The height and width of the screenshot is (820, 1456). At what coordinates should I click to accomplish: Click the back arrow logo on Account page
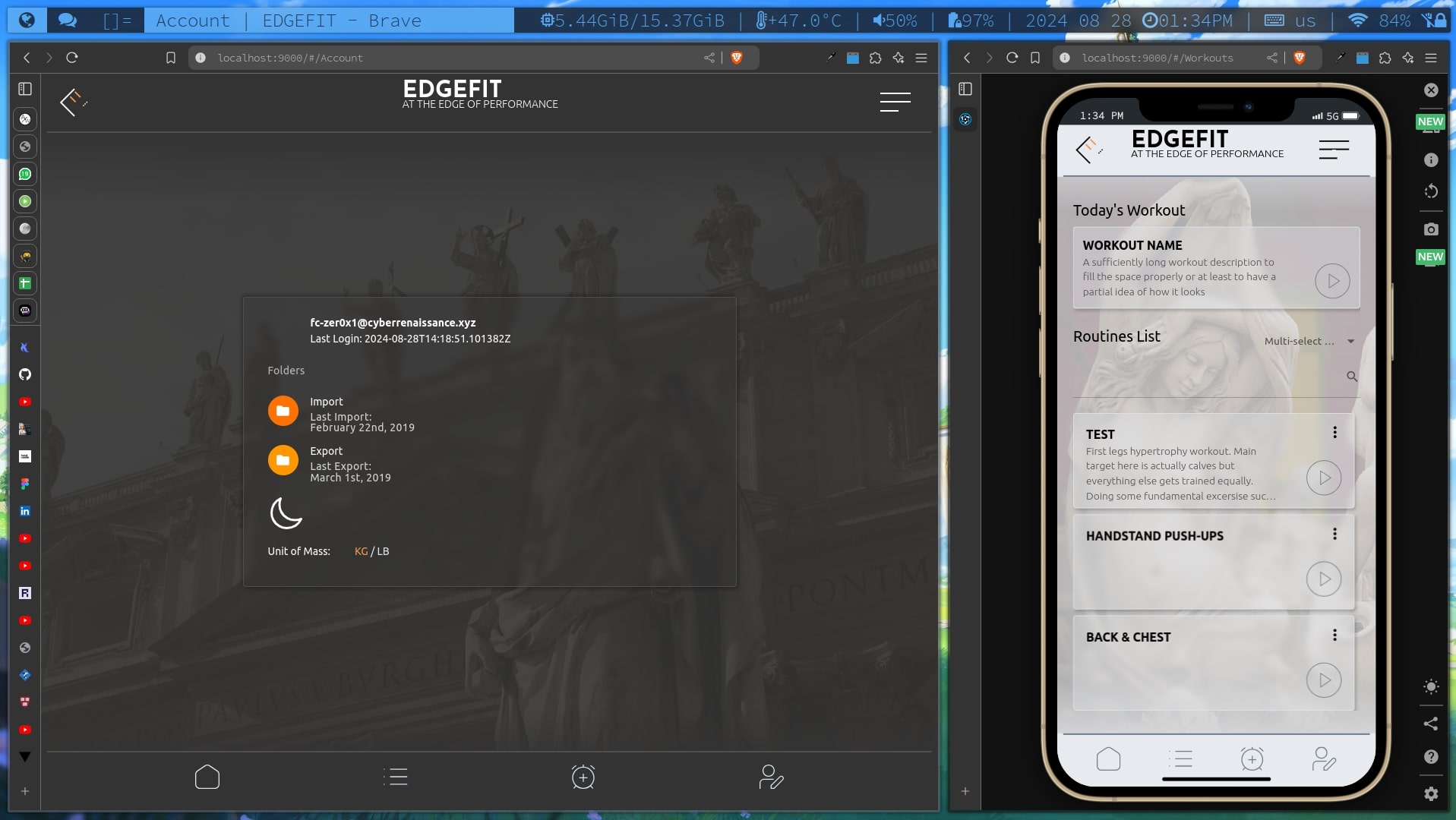tap(73, 102)
